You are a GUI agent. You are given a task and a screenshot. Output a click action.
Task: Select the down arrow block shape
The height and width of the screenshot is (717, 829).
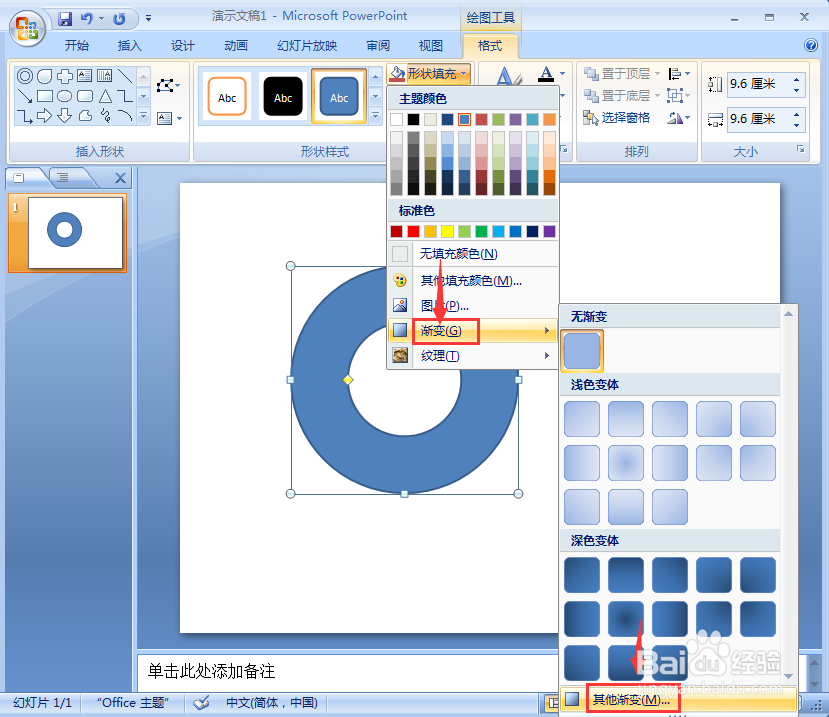[65, 115]
